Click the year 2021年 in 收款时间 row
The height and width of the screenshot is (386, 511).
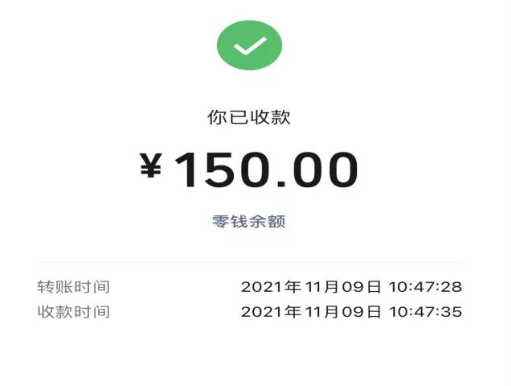click(271, 312)
